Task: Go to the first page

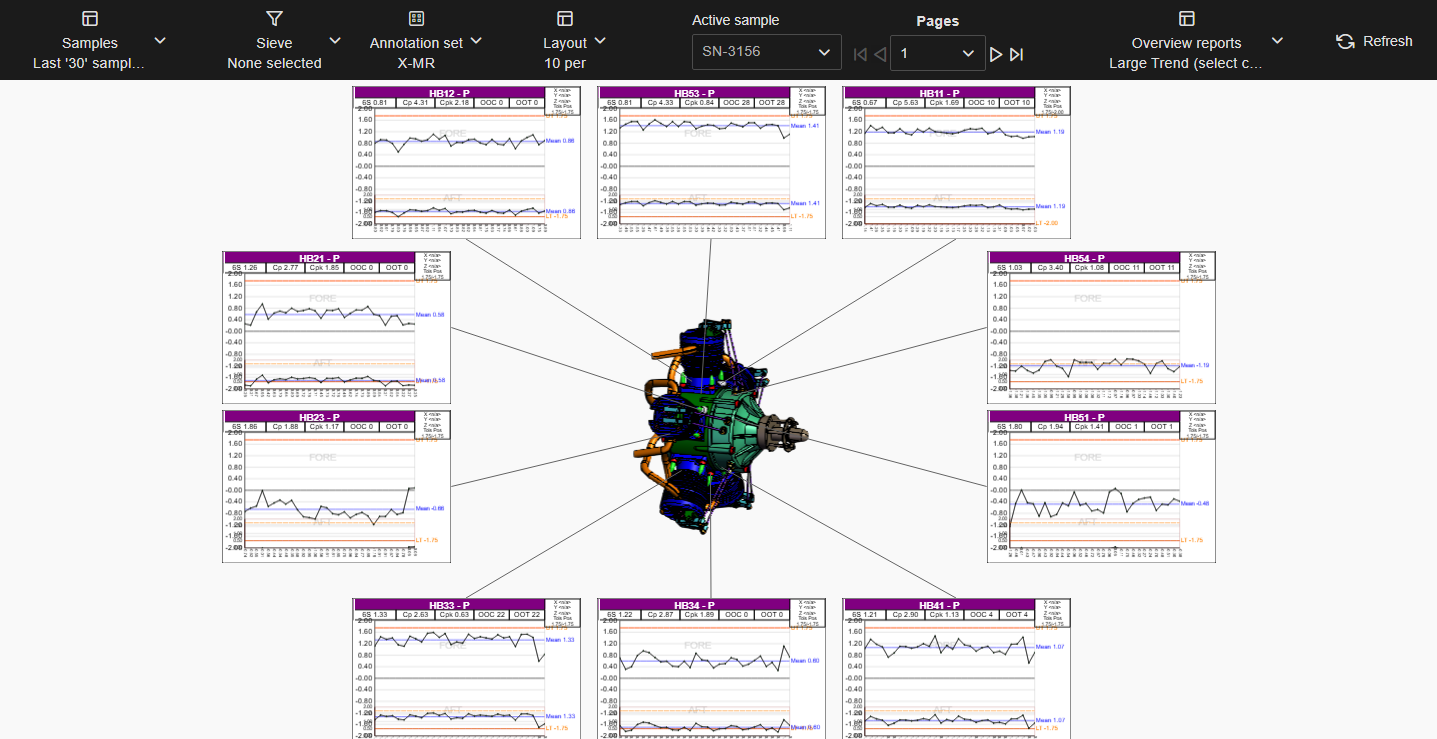Action: pos(859,54)
